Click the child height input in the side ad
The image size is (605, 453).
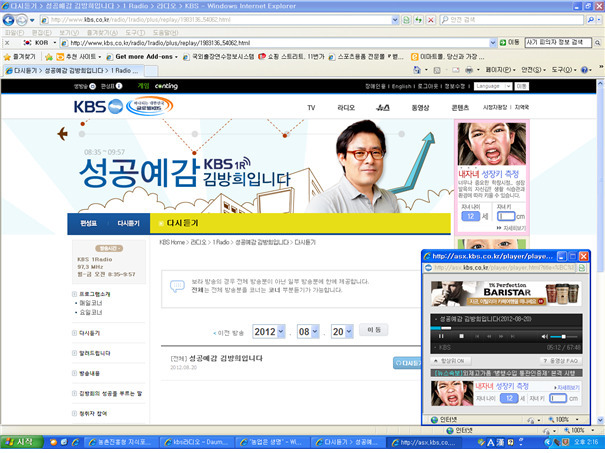[506, 216]
